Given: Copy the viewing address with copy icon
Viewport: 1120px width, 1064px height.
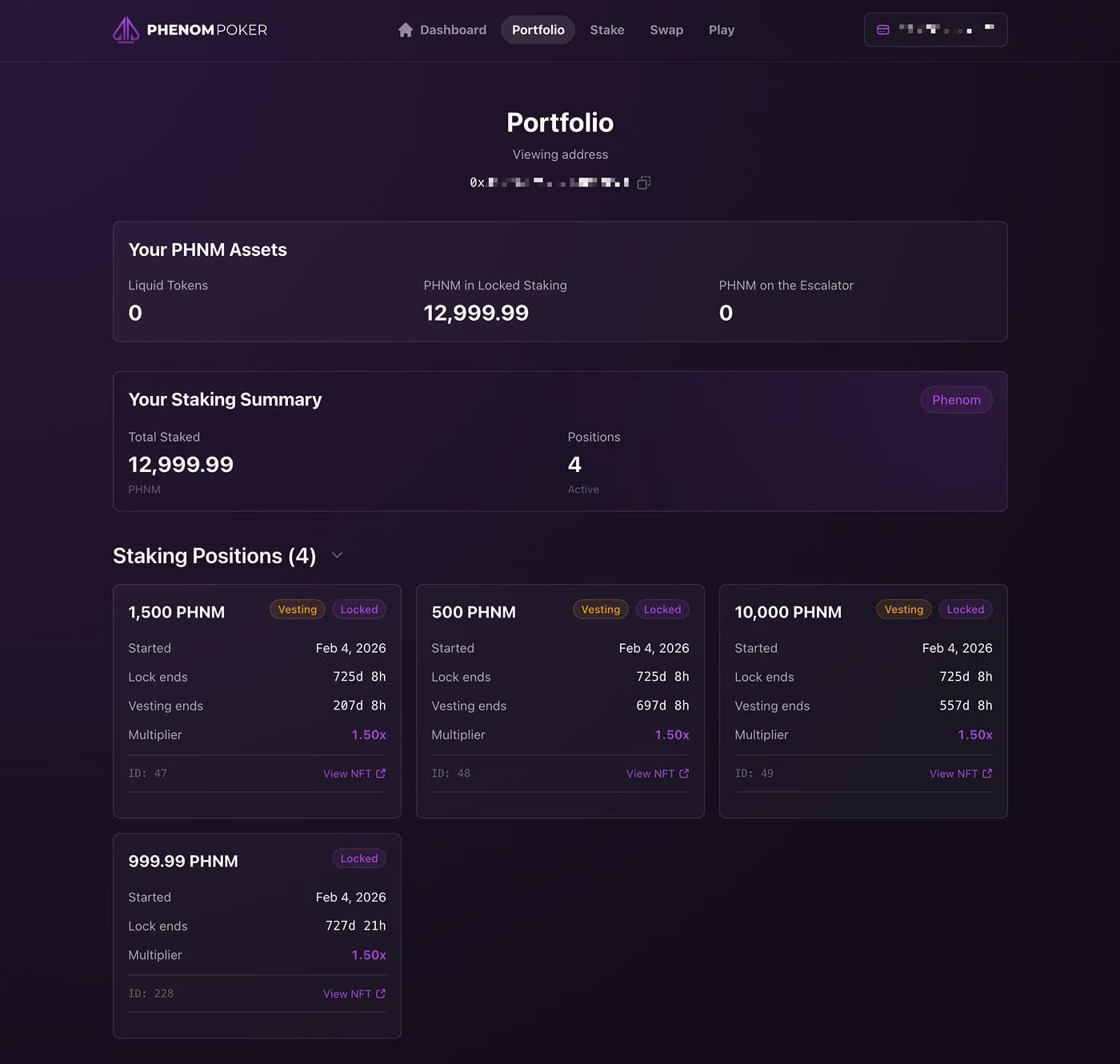Looking at the screenshot, I should [644, 182].
